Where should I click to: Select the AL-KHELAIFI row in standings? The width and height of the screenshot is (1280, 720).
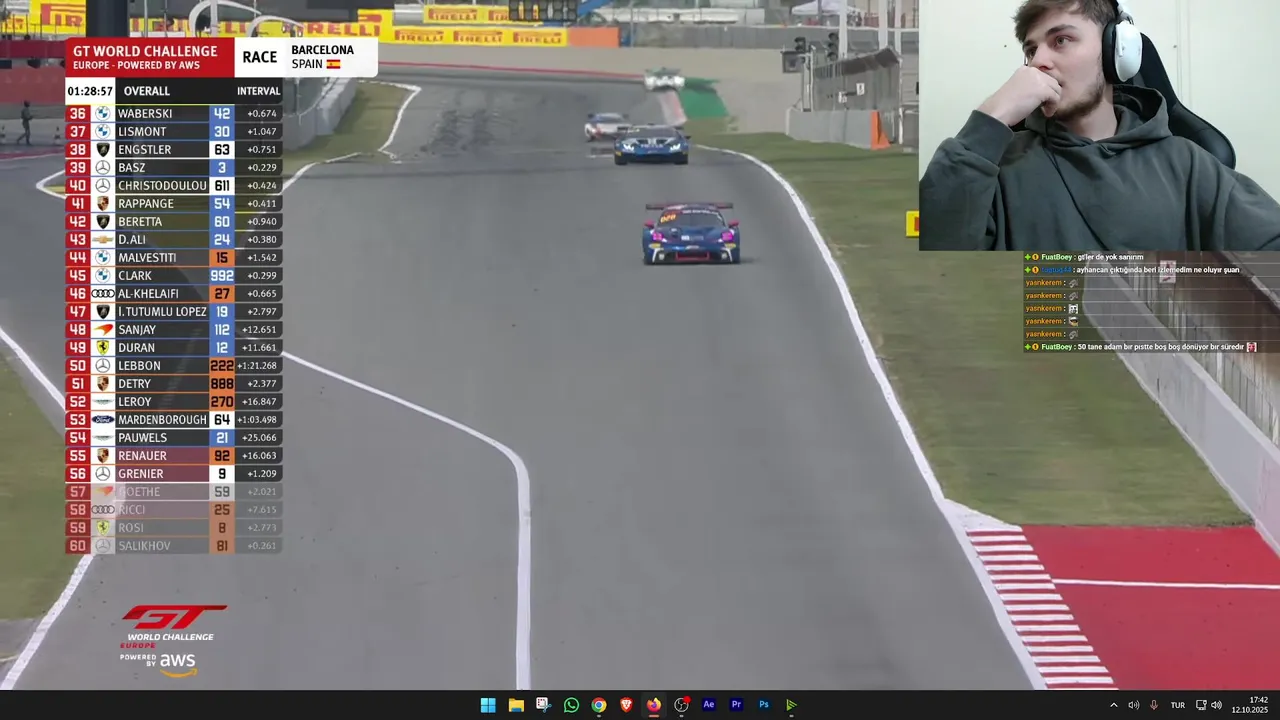click(x=174, y=293)
